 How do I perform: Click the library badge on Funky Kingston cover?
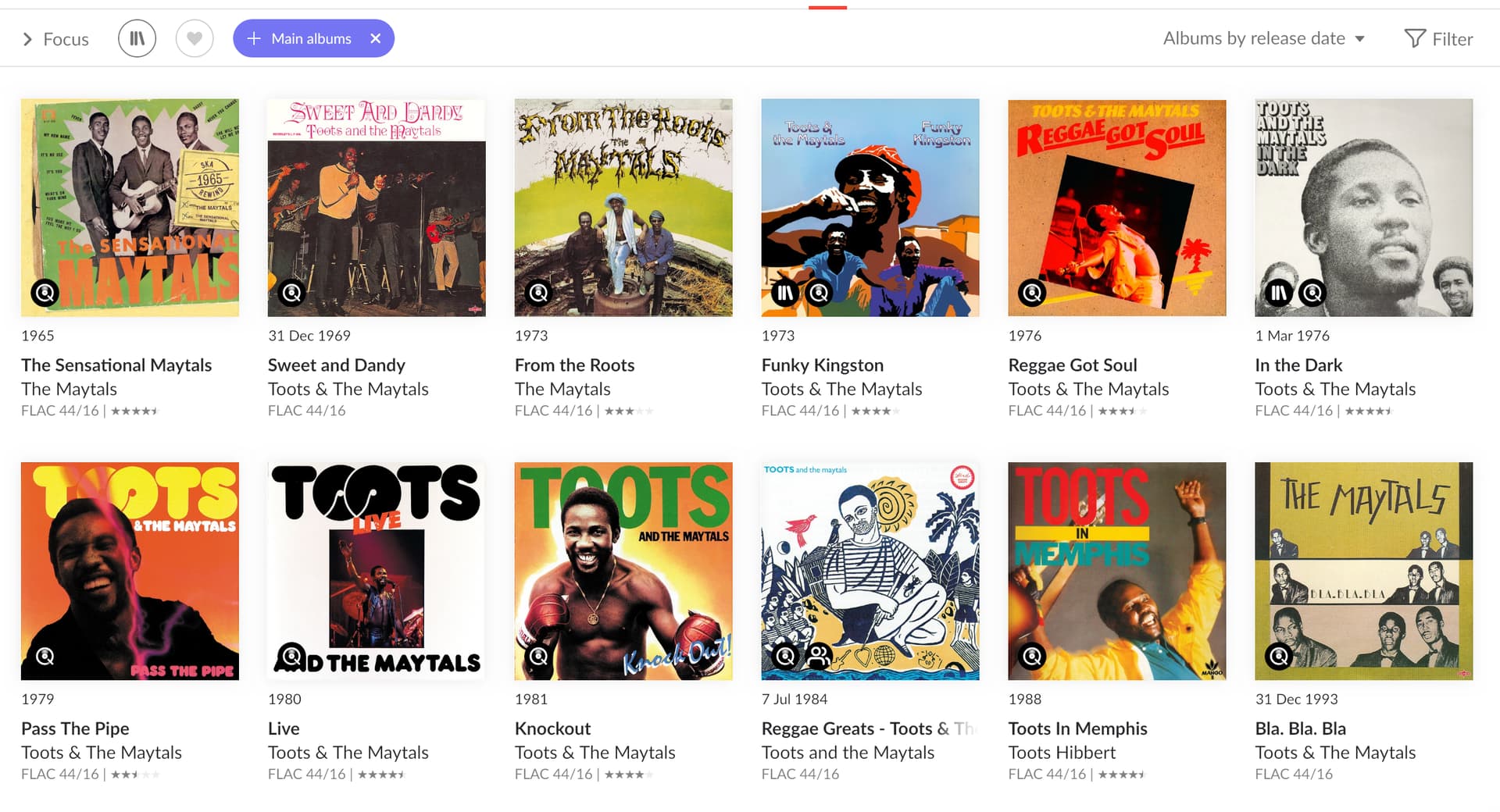[785, 293]
